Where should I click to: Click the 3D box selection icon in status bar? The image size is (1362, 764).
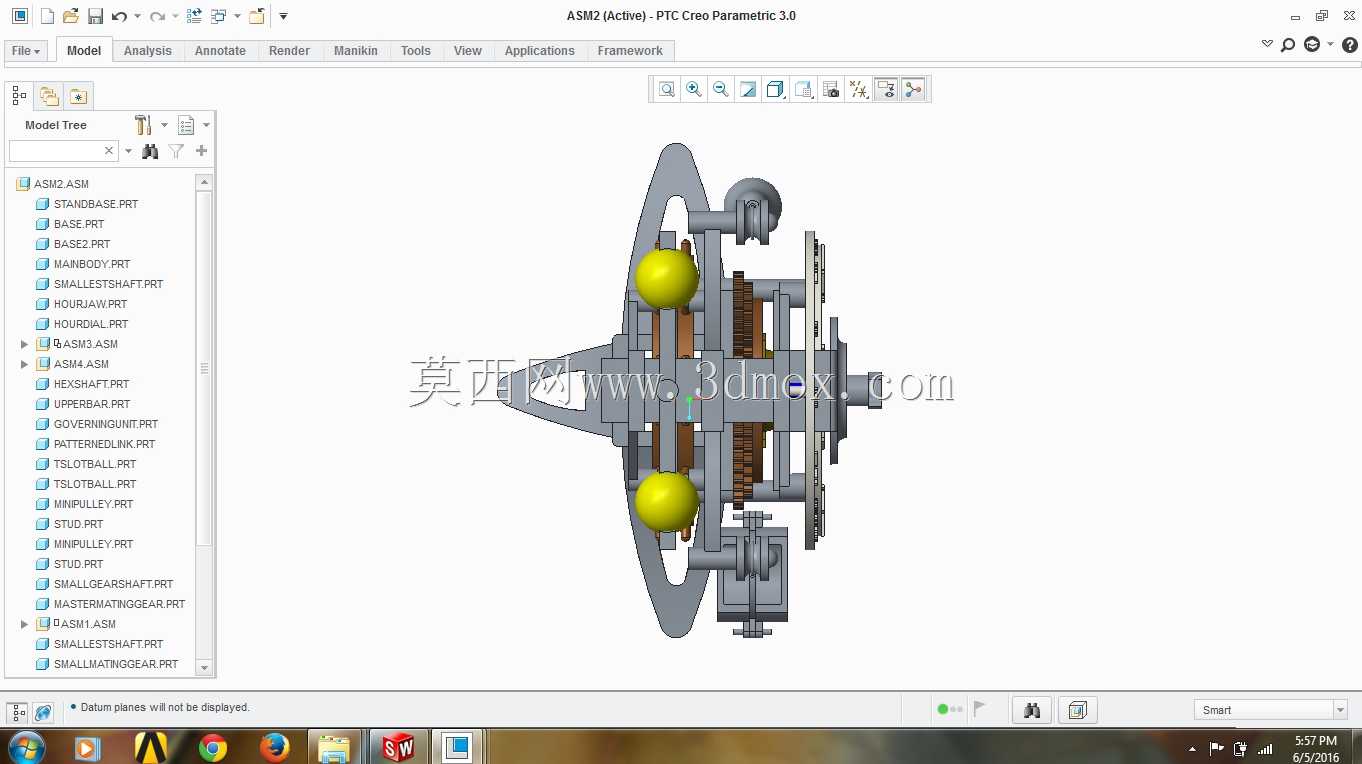click(1077, 710)
